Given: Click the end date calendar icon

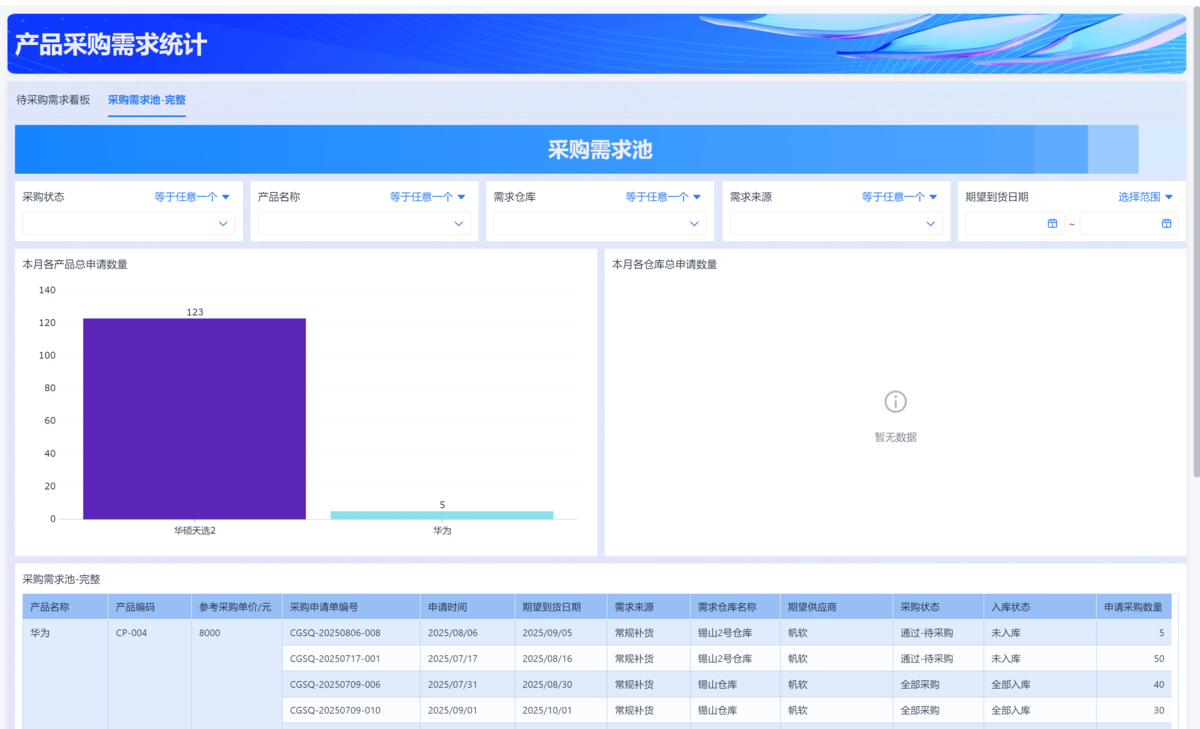Looking at the screenshot, I should pos(1166,224).
